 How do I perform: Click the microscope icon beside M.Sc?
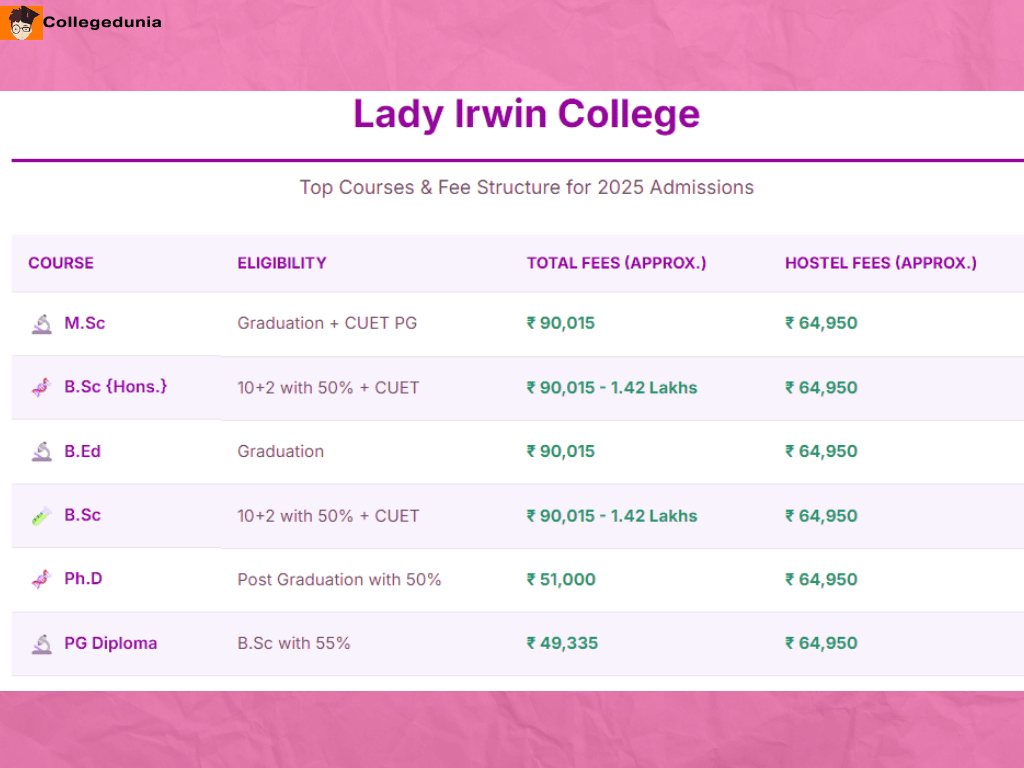(x=42, y=323)
